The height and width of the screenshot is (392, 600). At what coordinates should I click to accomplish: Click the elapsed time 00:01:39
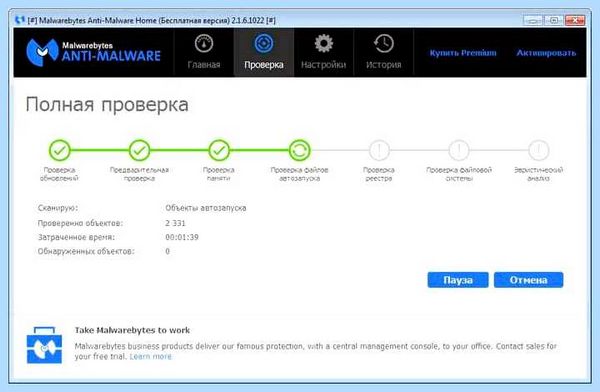click(x=182, y=237)
